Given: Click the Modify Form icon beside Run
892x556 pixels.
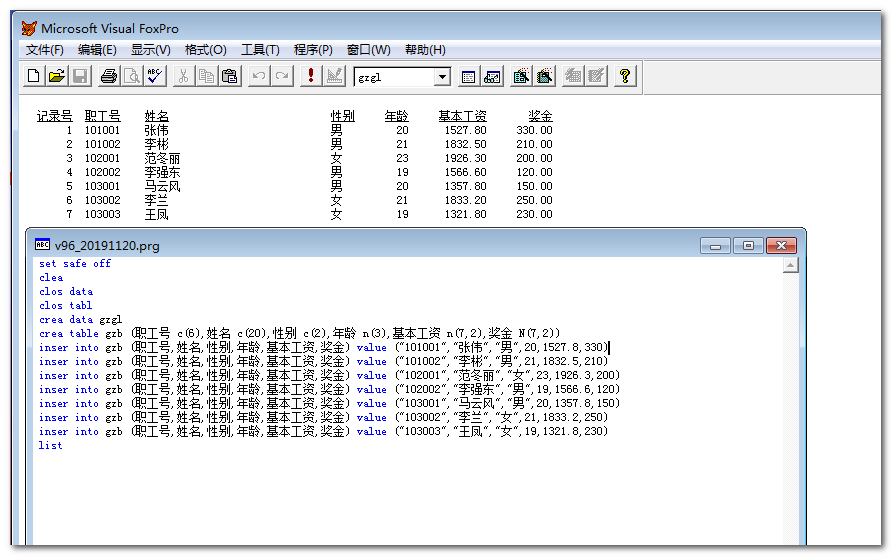Looking at the screenshot, I should click(334, 76).
